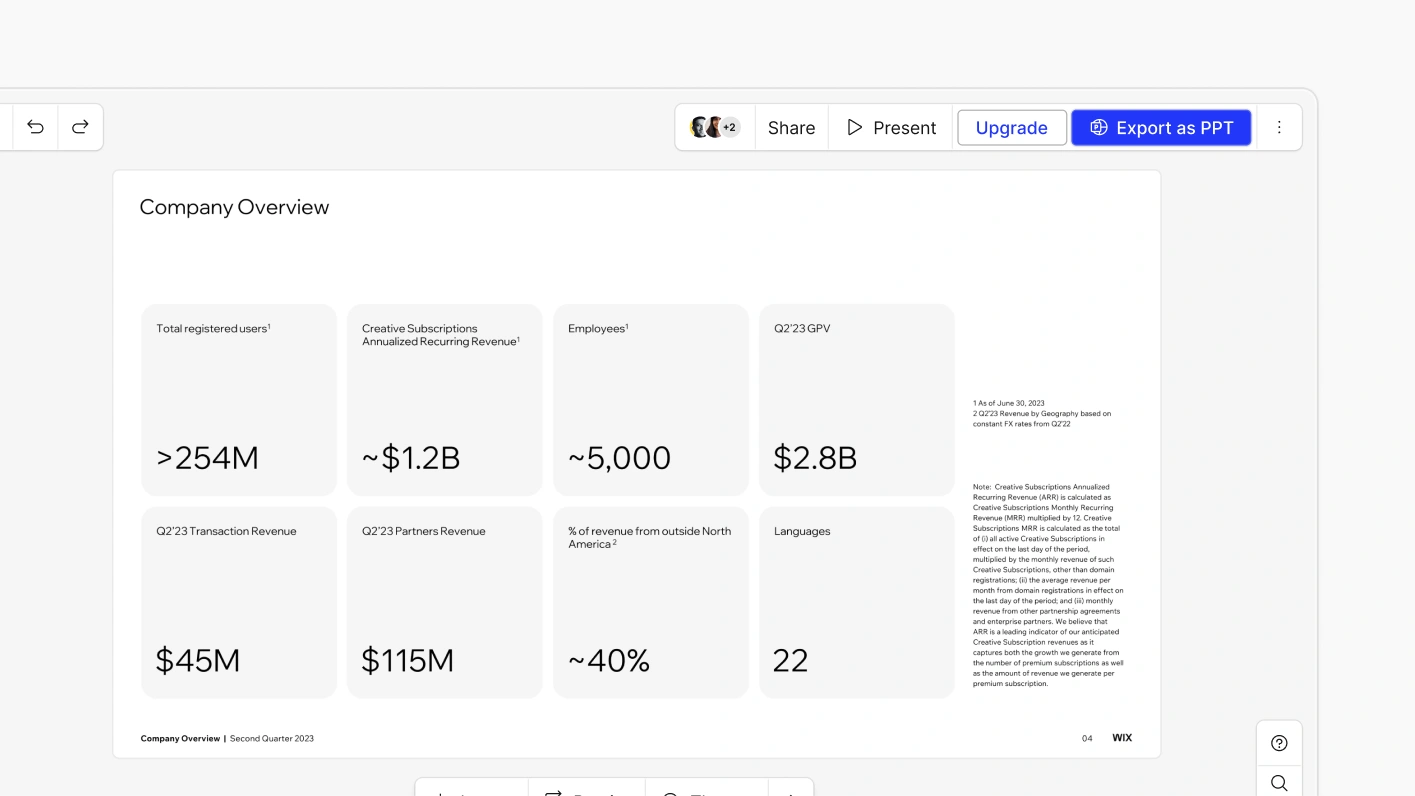Viewport: 1415px width, 796px height.
Task: Open the magnifier search button
Action: coord(1279,783)
